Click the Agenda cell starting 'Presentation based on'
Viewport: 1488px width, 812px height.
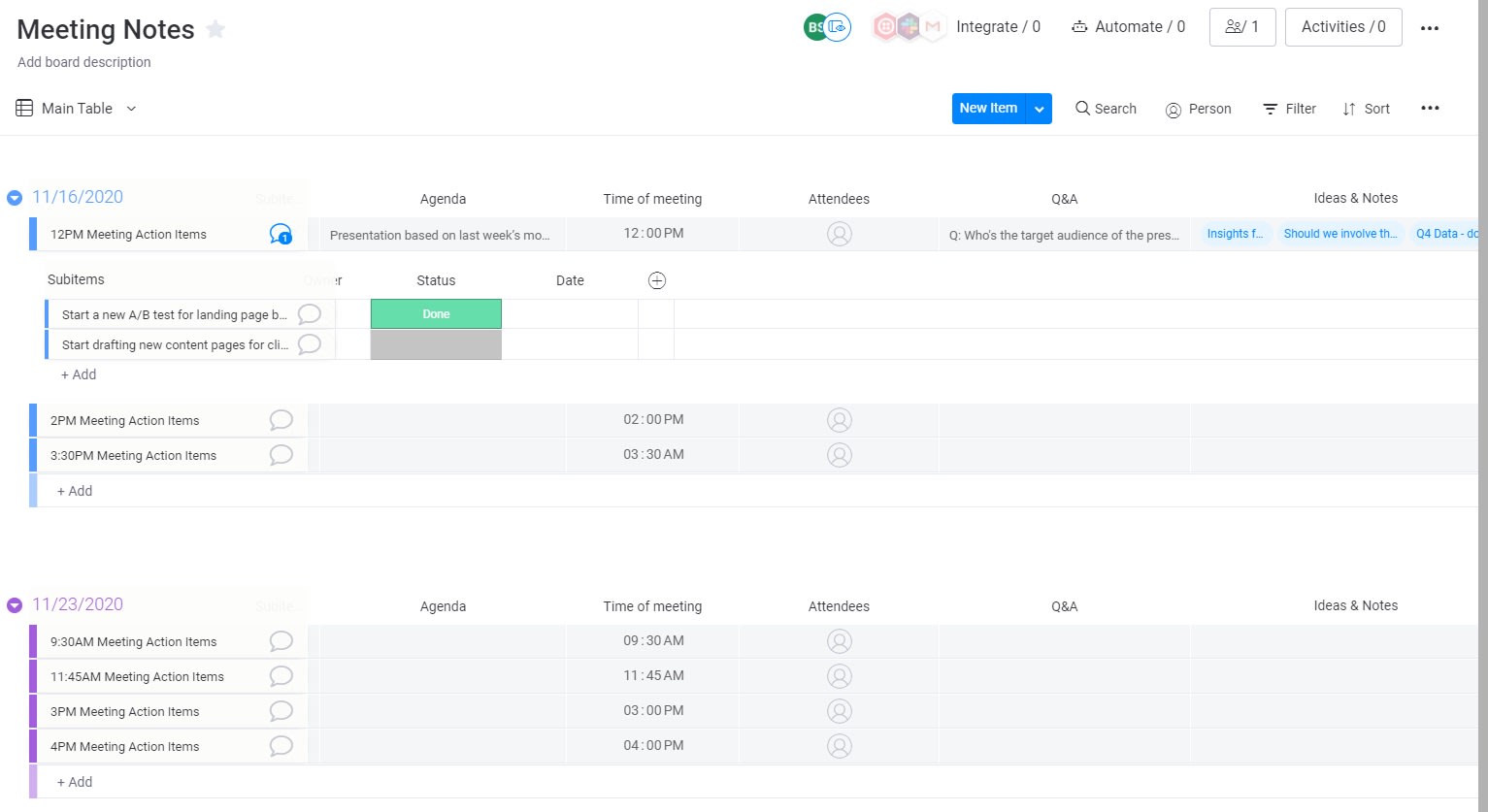pos(443,235)
